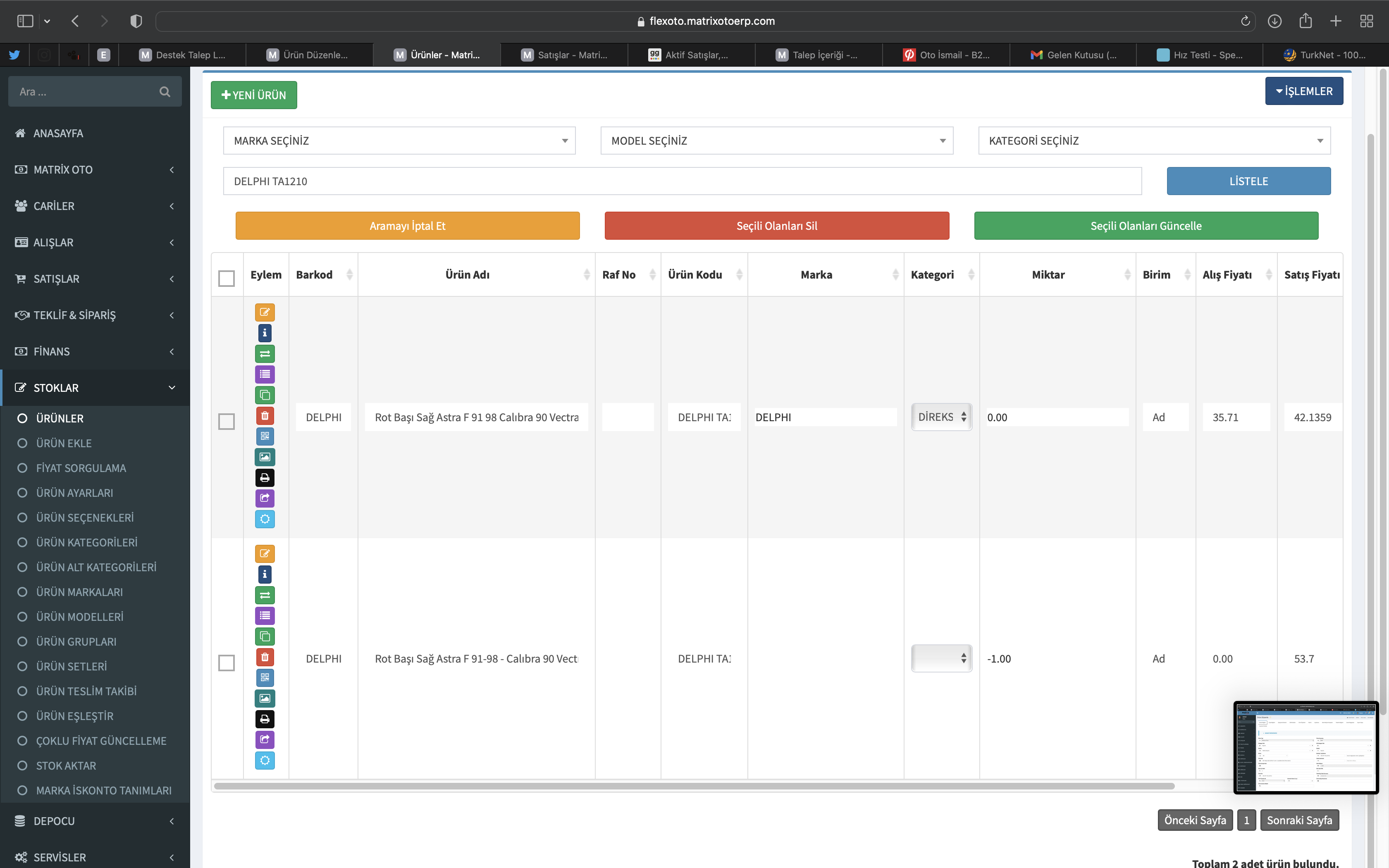Check the first product row checkbox
This screenshot has width=1389, height=868.
(x=227, y=421)
